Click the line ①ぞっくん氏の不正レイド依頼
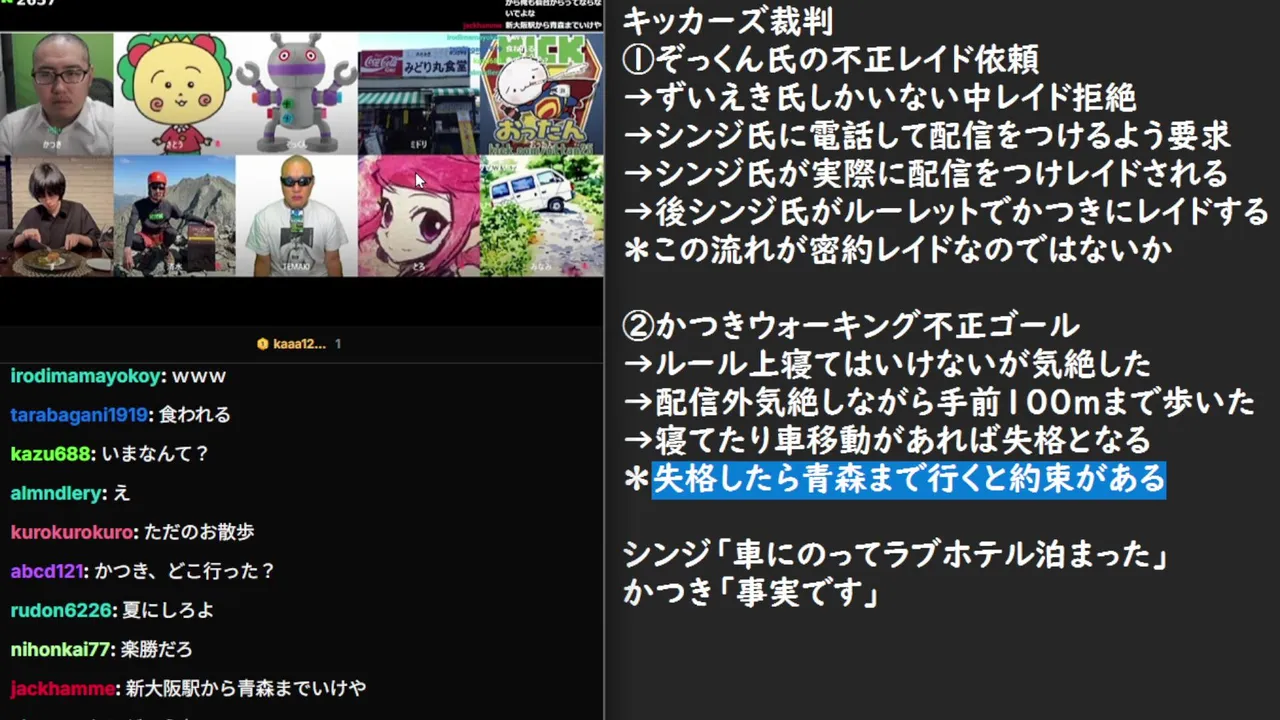 pos(830,59)
